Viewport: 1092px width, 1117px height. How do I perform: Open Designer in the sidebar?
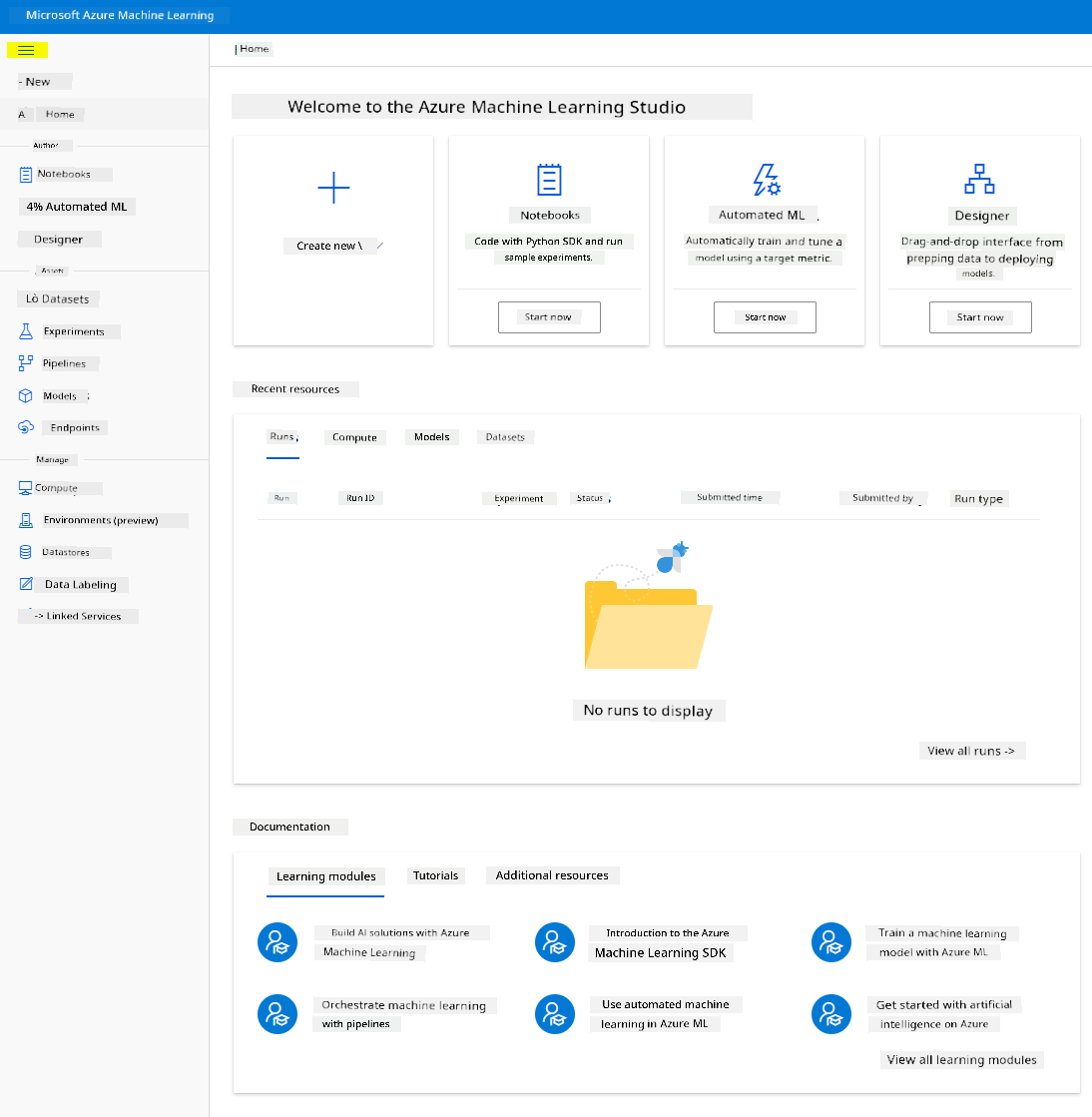(59, 240)
